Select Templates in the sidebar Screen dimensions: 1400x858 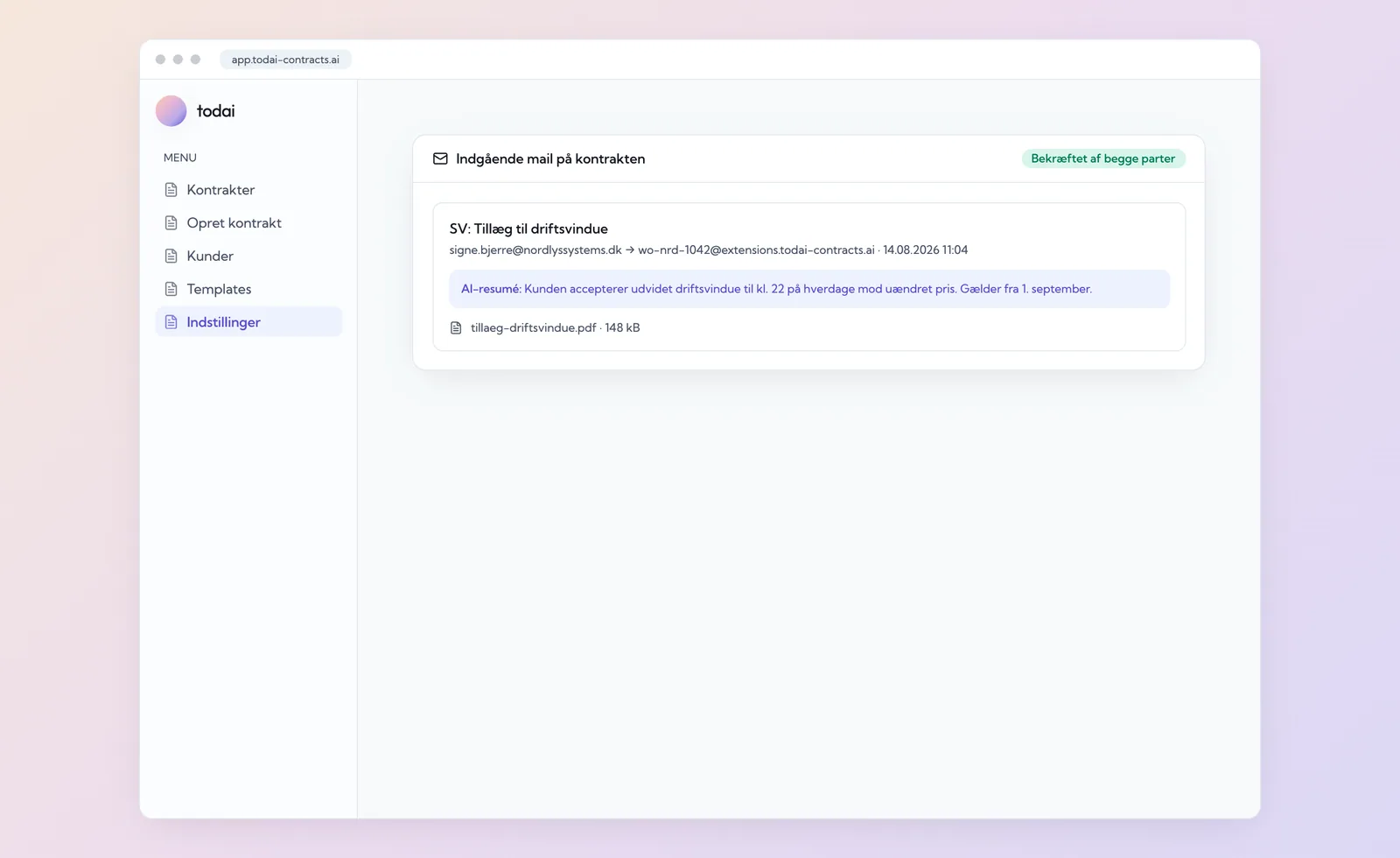pyautogui.click(x=248, y=289)
